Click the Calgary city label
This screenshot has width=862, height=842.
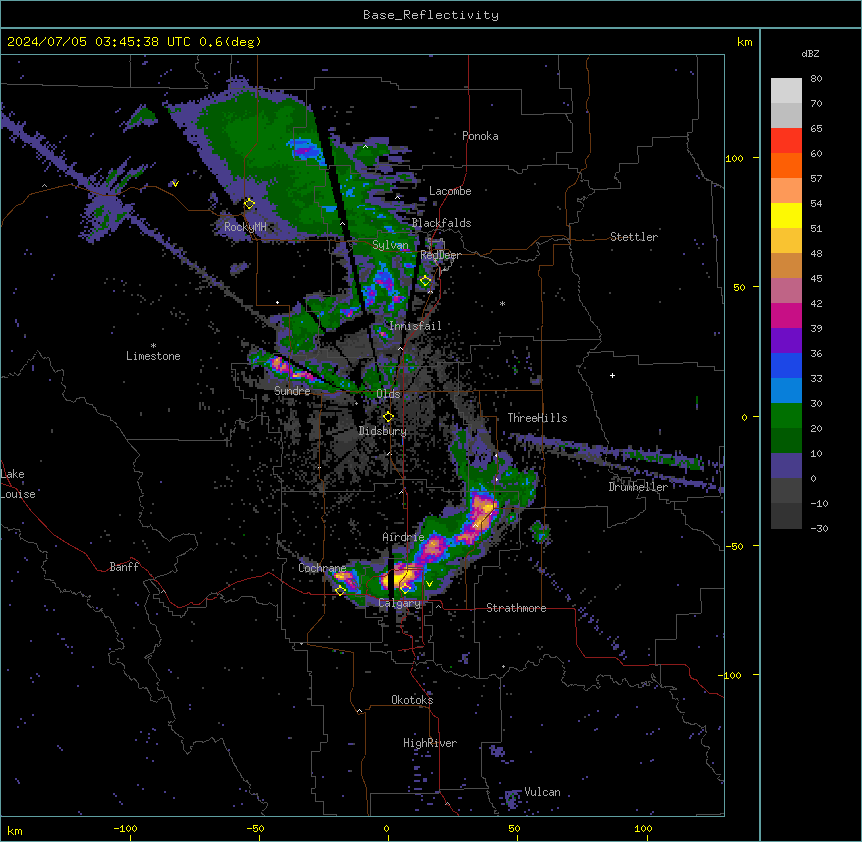coord(399,603)
